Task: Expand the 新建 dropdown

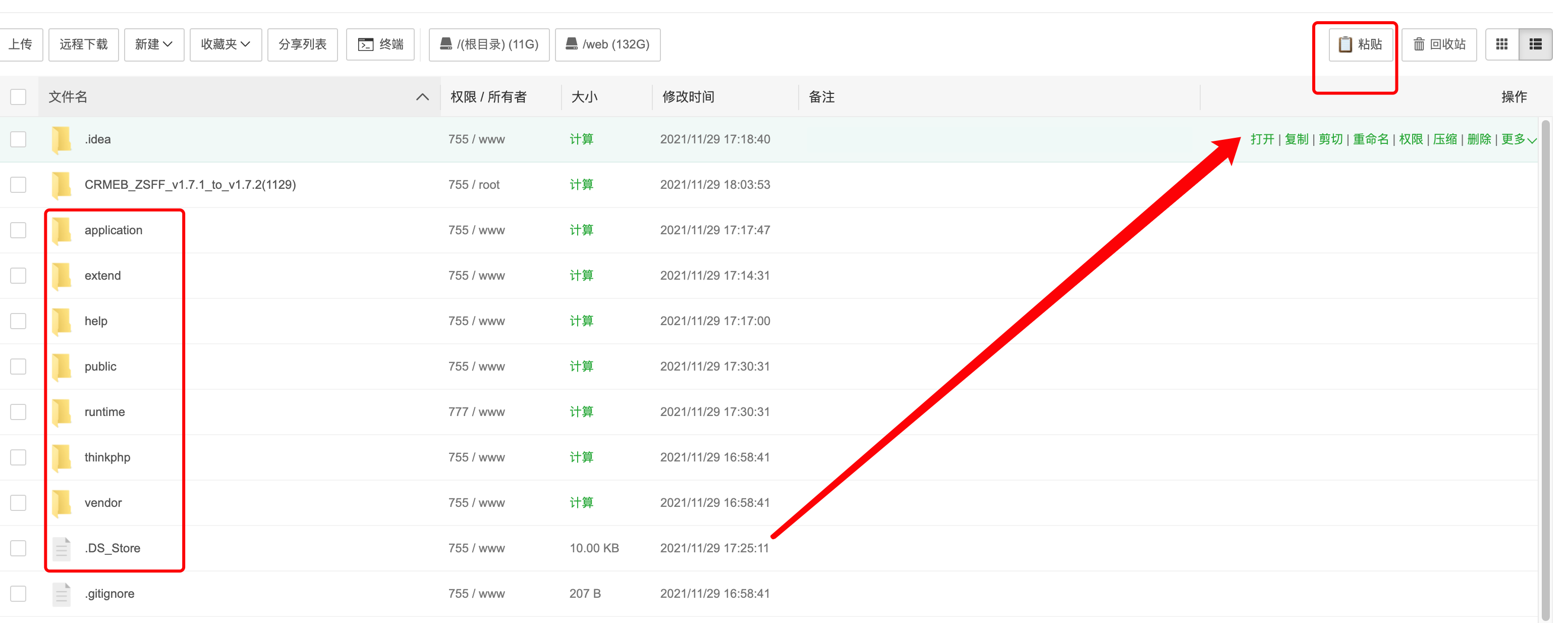Action: [154, 44]
